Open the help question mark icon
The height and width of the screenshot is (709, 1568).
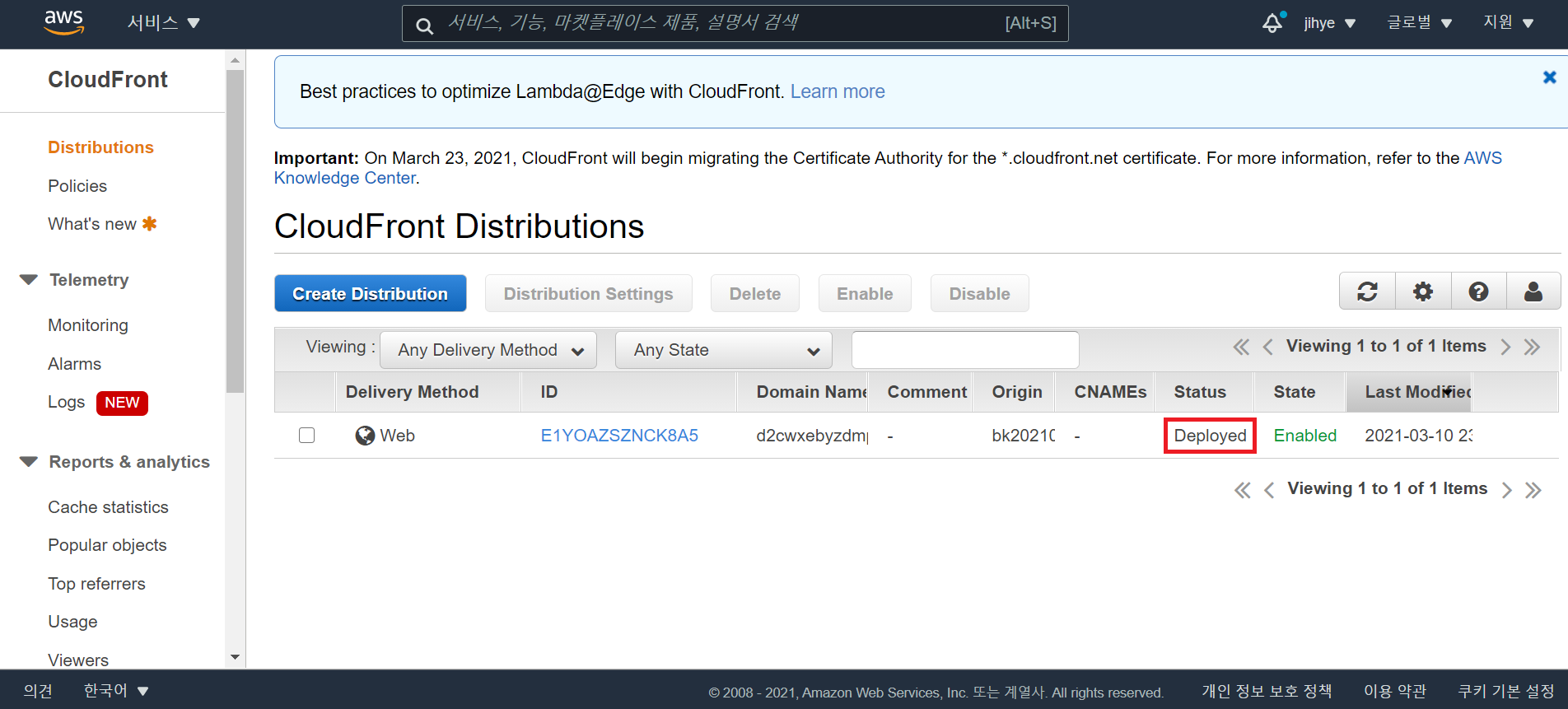click(1478, 292)
